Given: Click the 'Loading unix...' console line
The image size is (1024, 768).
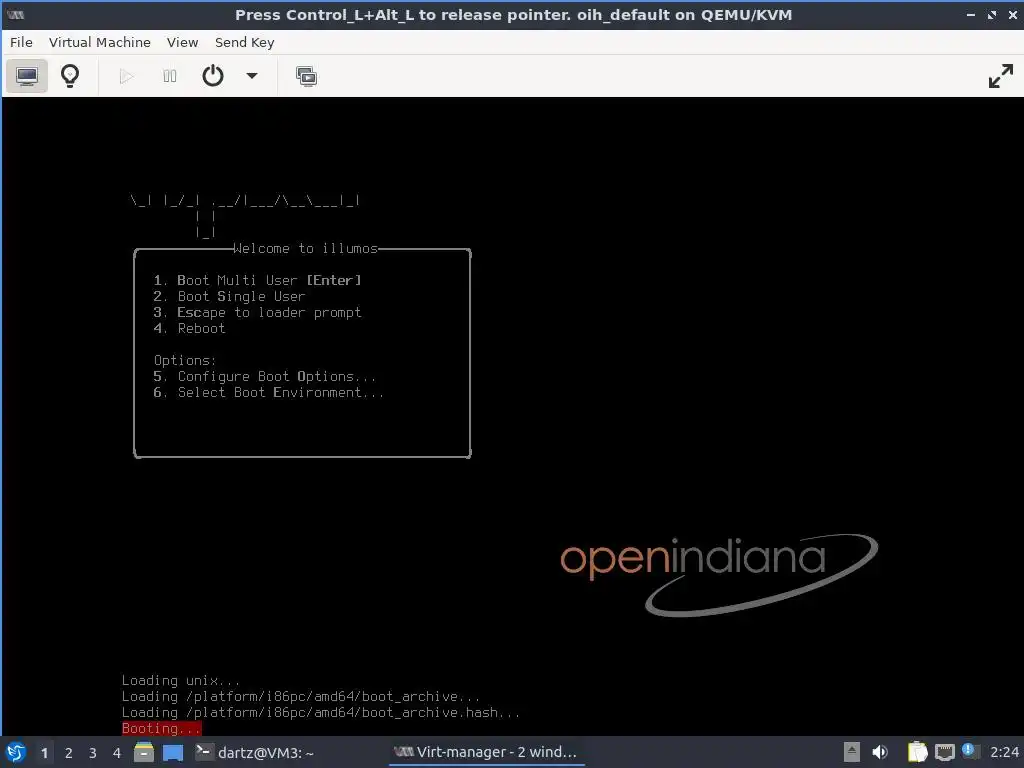Looking at the screenshot, I should tap(181, 680).
